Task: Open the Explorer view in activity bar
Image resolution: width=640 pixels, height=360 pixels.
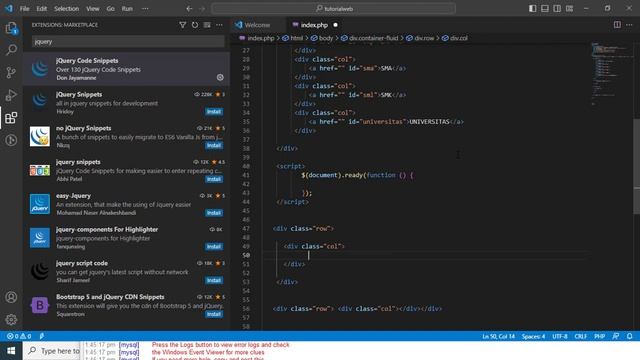Action: tap(11, 28)
